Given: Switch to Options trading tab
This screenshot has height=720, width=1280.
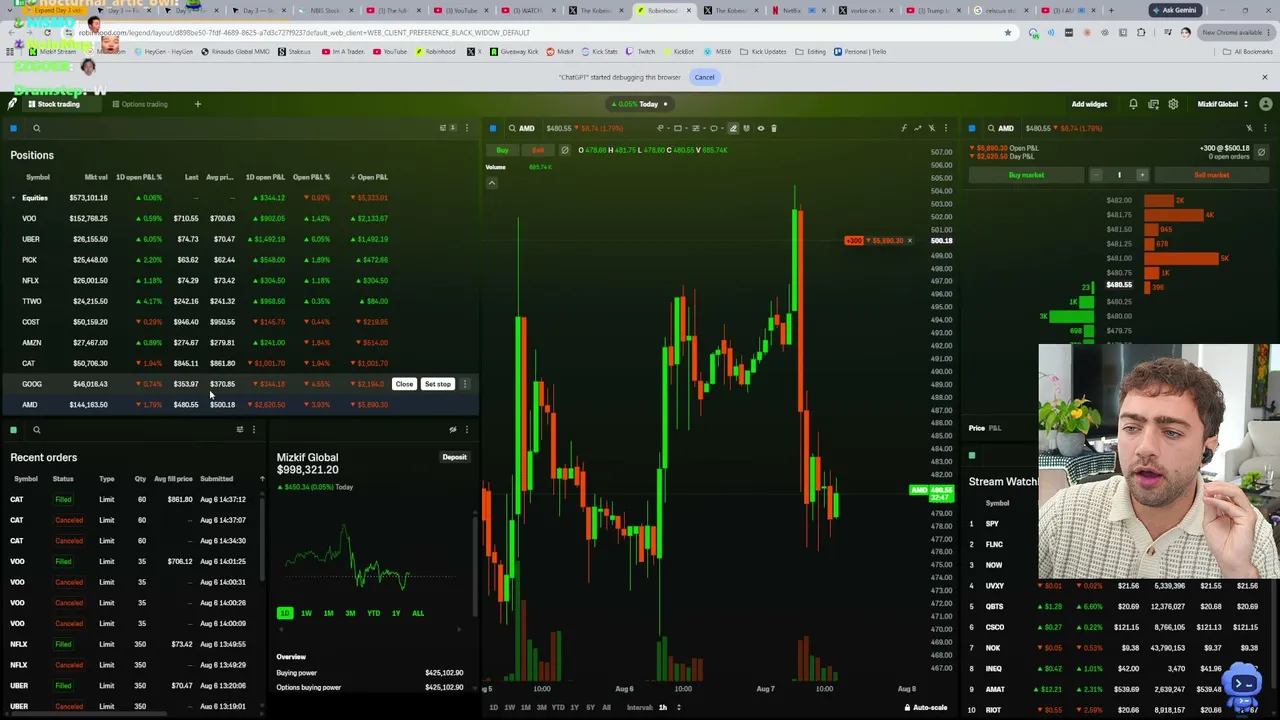Looking at the screenshot, I should tap(140, 104).
